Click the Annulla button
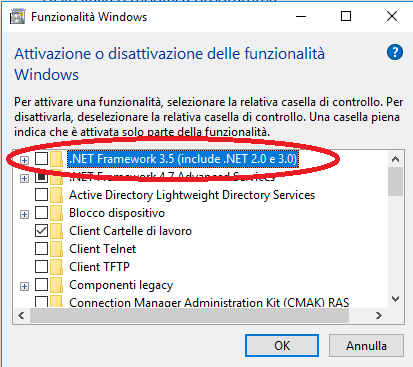413x367 pixels. (x=366, y=346)
